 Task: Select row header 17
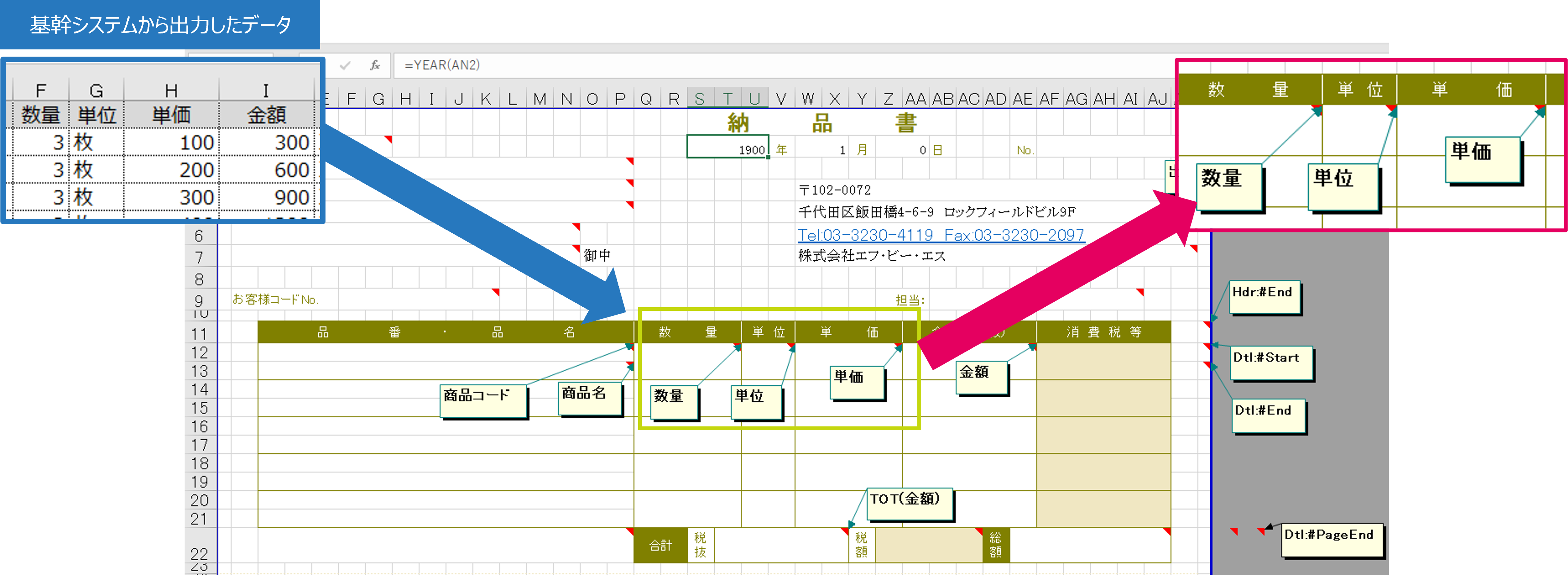[x=200, y=445]
